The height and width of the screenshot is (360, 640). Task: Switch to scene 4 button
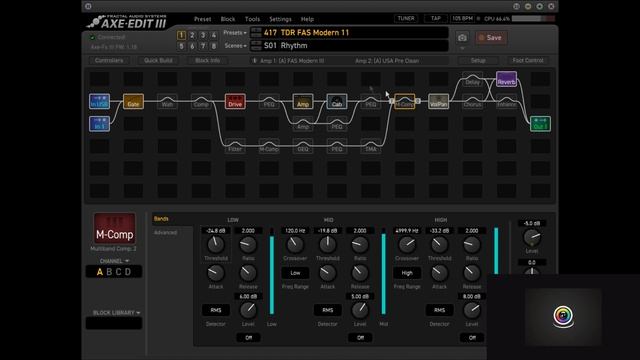coord(213,35)
